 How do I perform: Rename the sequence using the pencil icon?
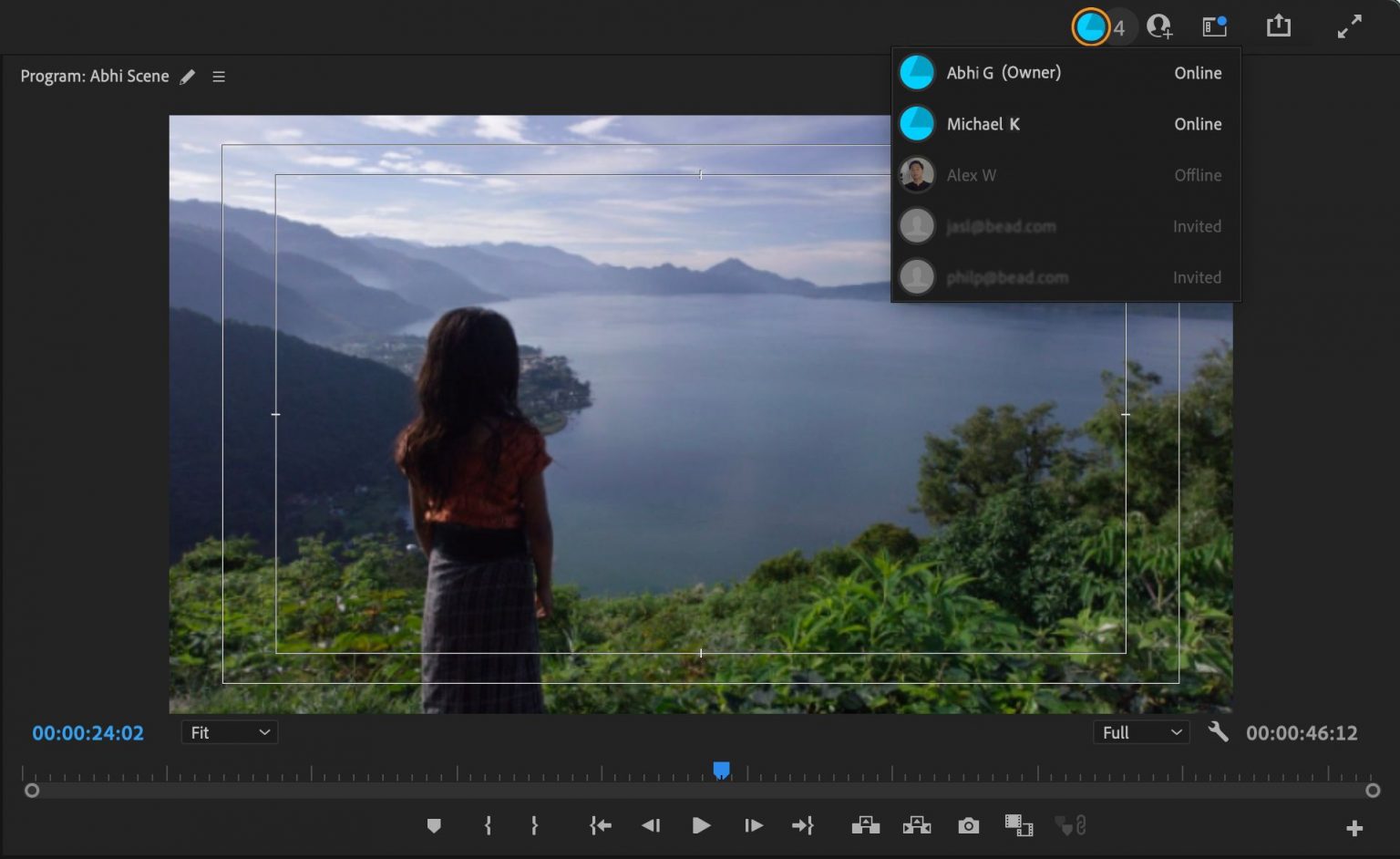tap(188, 77)
